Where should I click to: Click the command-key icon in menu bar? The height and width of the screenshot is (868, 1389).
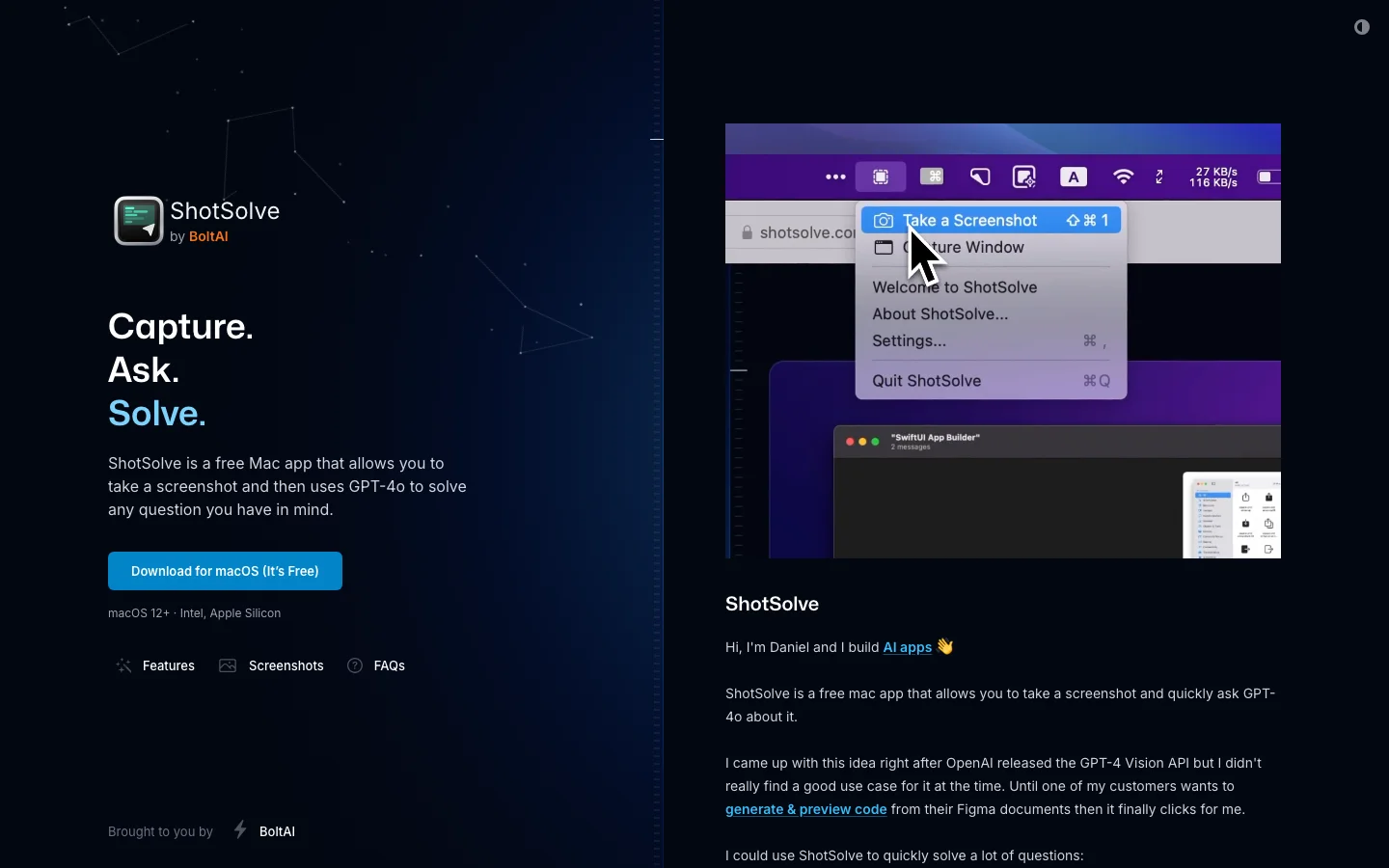coord(933,177)
